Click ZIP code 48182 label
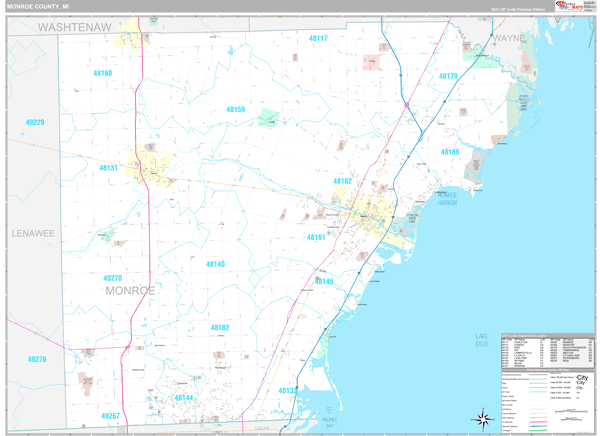 (220, 327)
